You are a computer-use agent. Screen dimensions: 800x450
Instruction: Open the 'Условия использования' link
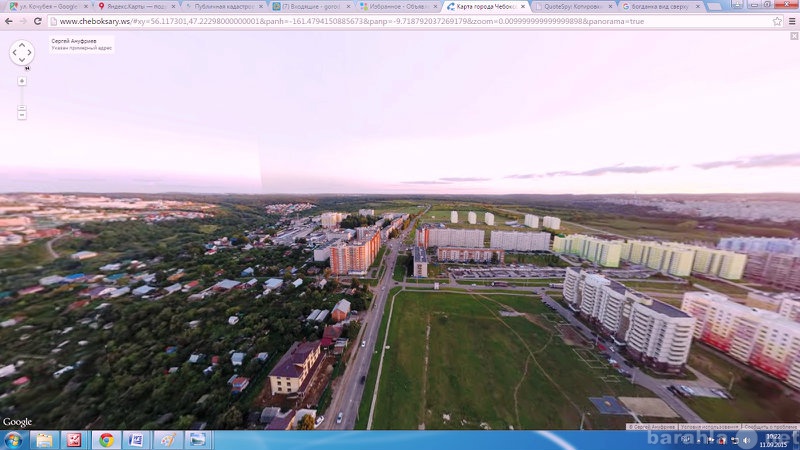(x=709, y=427)
